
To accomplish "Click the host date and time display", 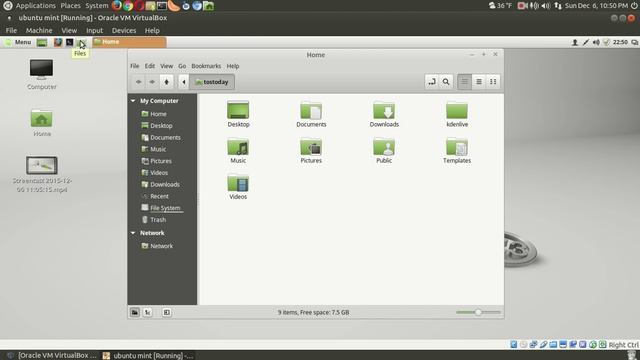I will [x=596, y=6].
